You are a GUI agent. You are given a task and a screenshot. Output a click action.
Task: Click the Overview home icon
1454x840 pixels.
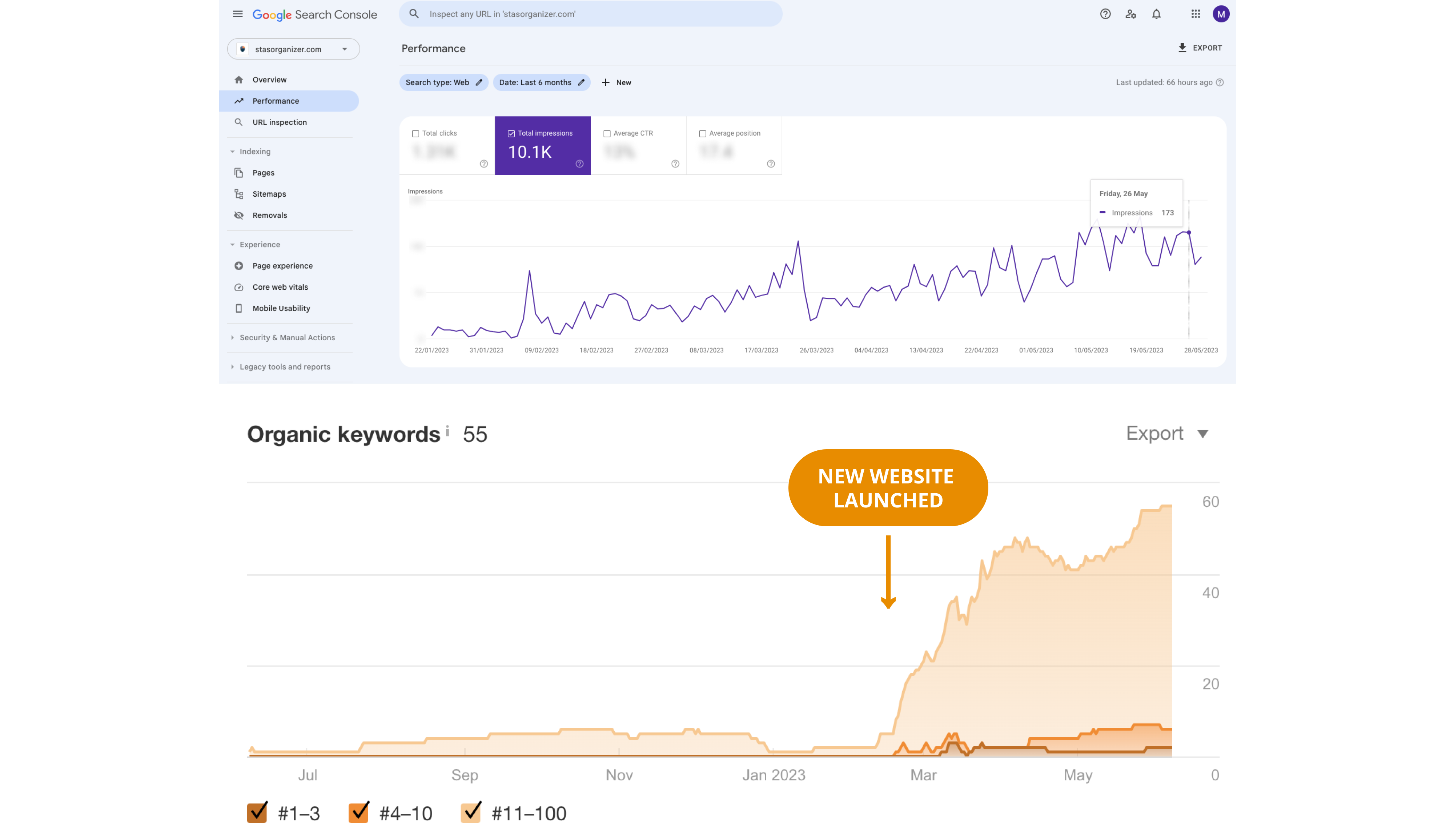point(239,80)
